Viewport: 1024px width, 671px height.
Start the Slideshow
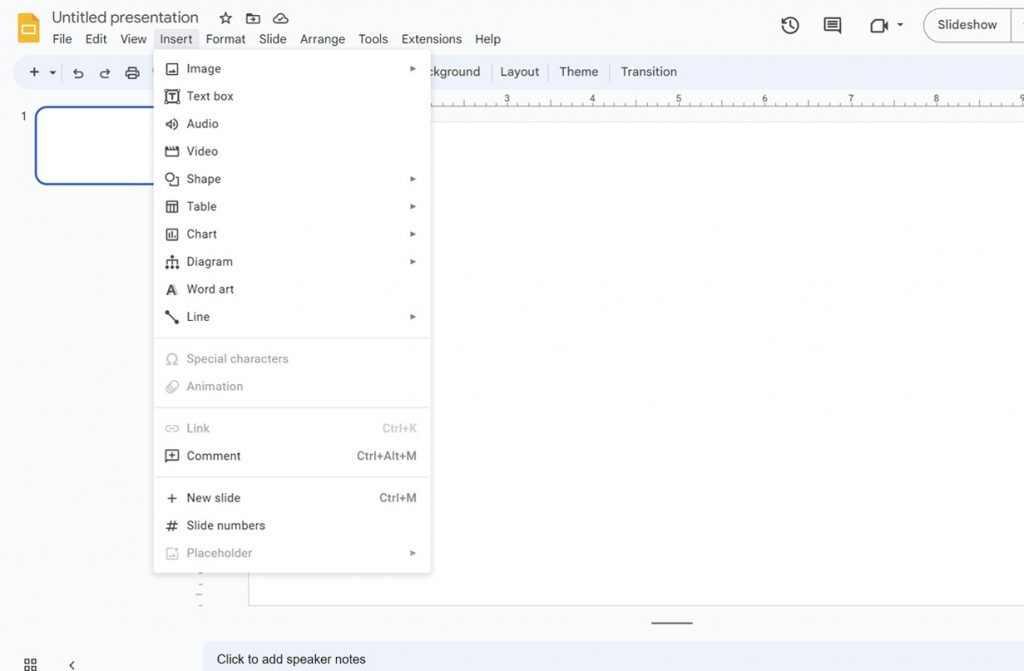(967, 25)
